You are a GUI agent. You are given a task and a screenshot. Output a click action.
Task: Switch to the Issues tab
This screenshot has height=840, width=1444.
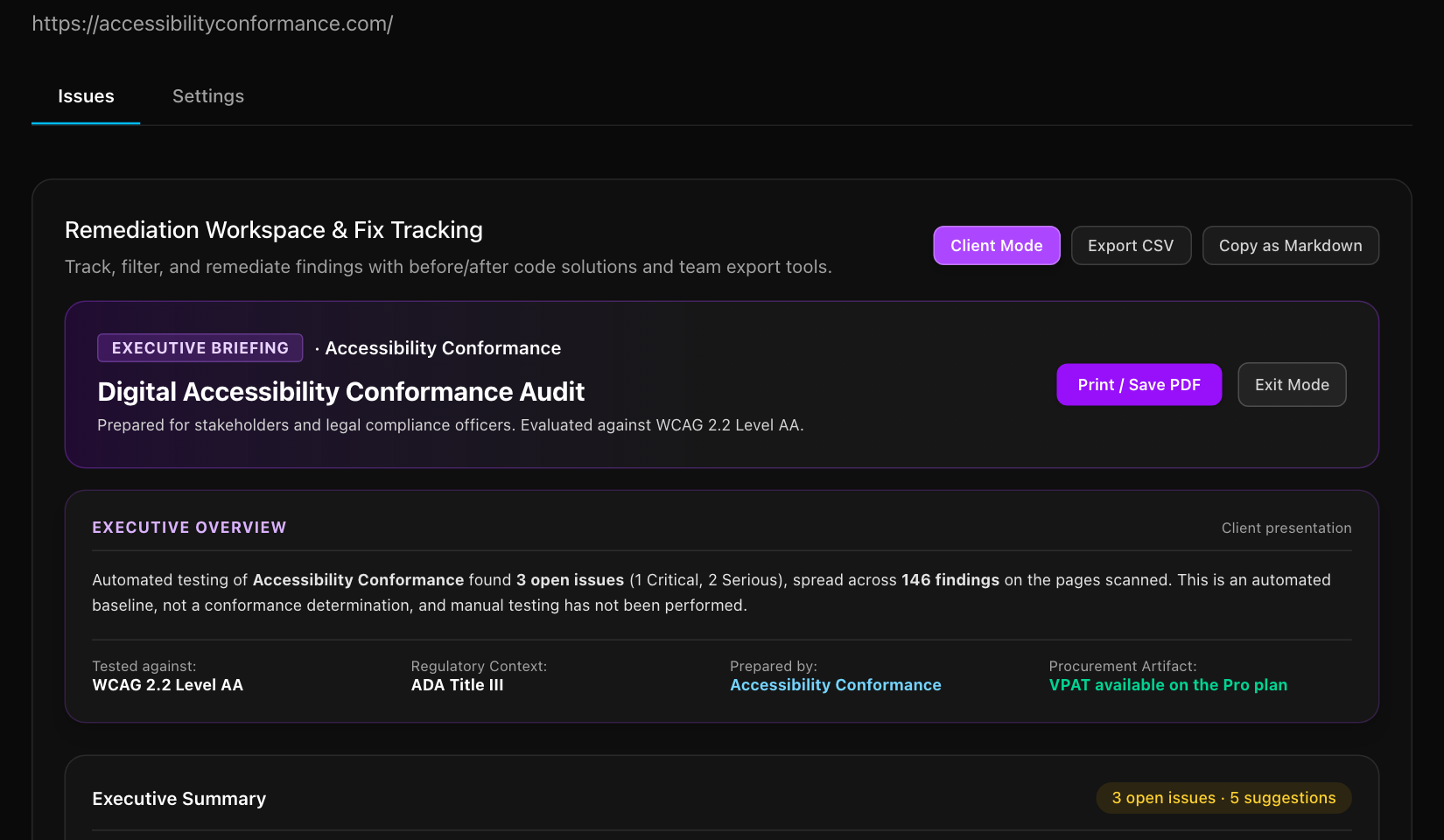86,96
